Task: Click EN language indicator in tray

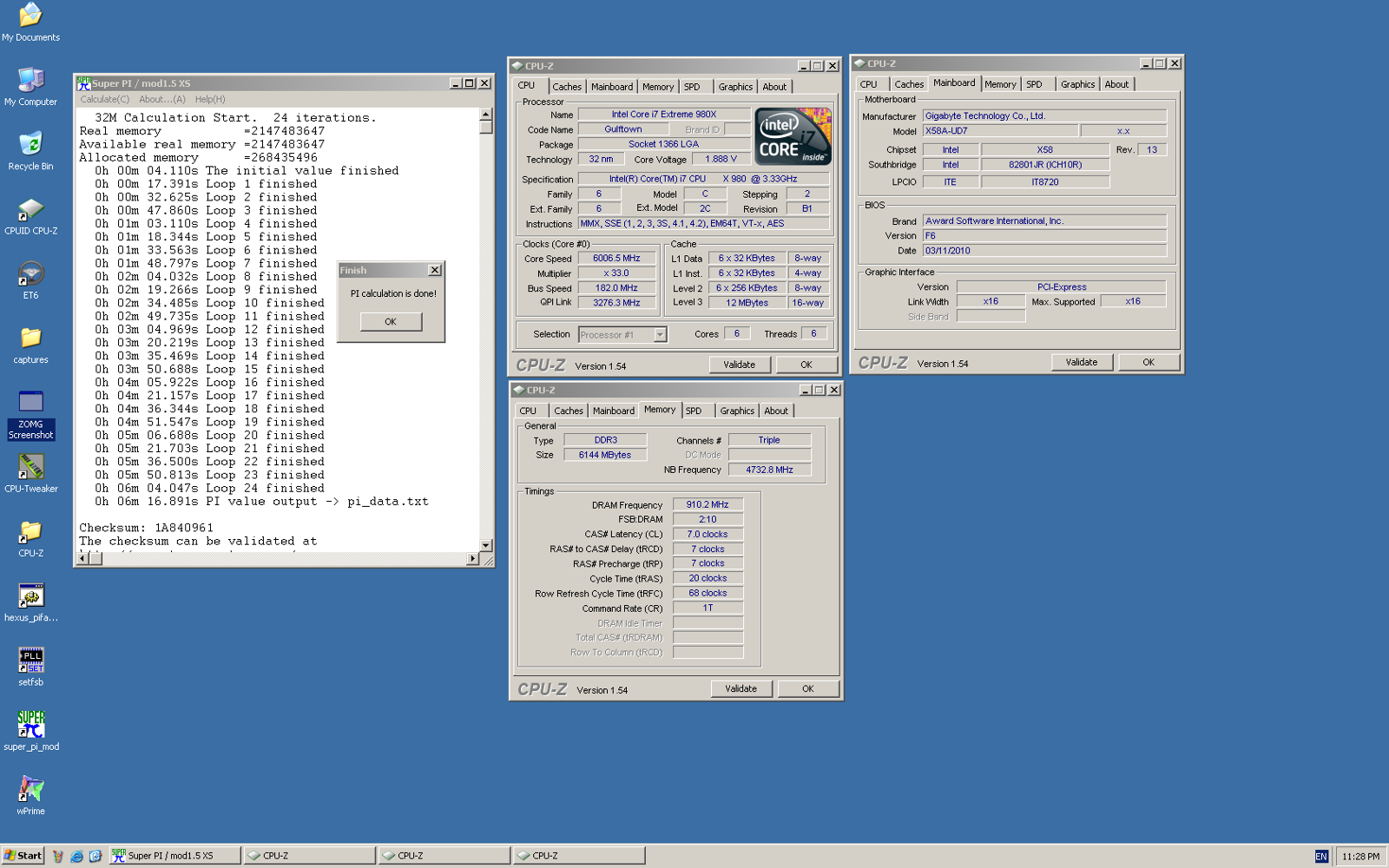Action: pos(1321,857)
